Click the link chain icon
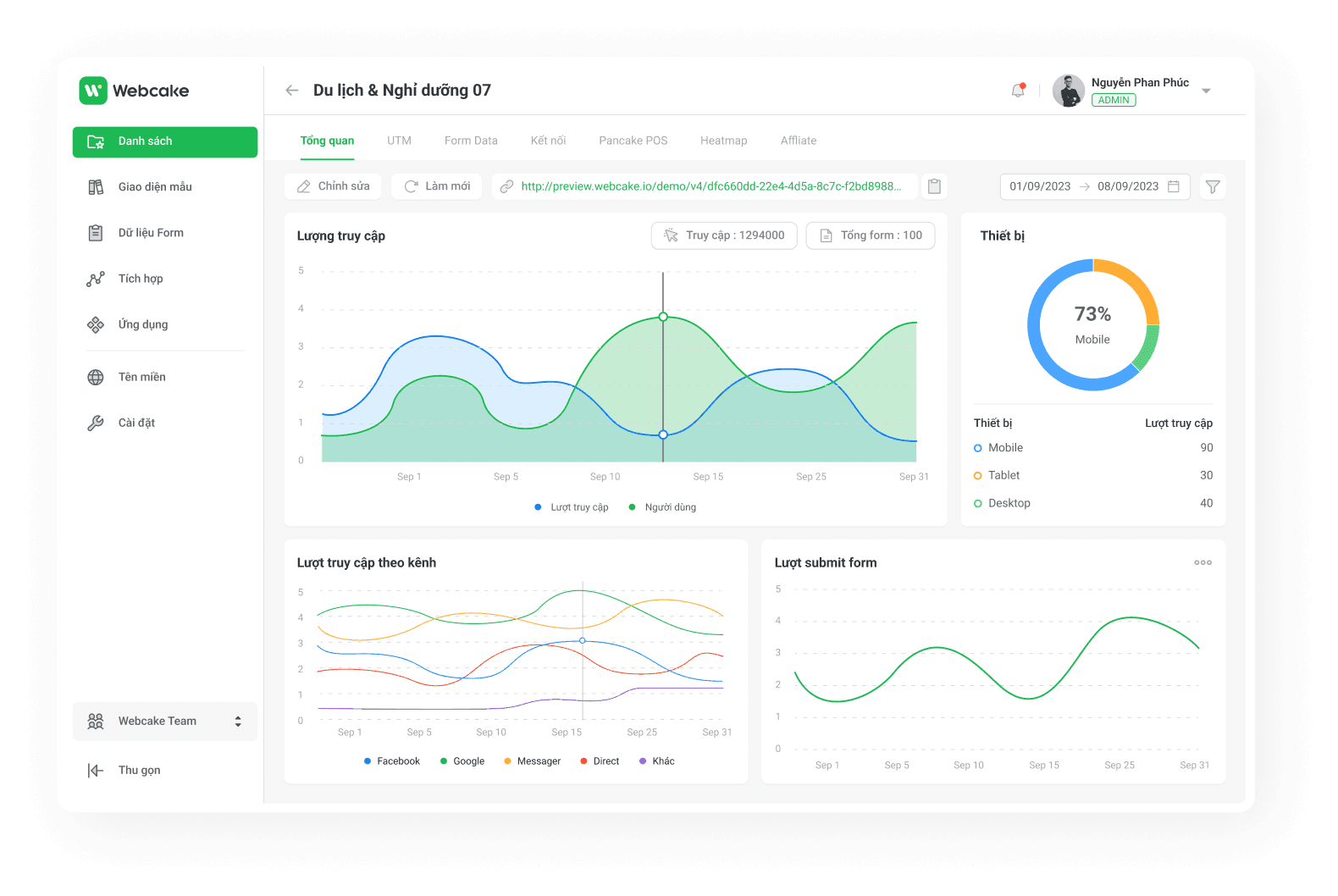The width and height of the screenshot is (1338, 896). (506, 186)
